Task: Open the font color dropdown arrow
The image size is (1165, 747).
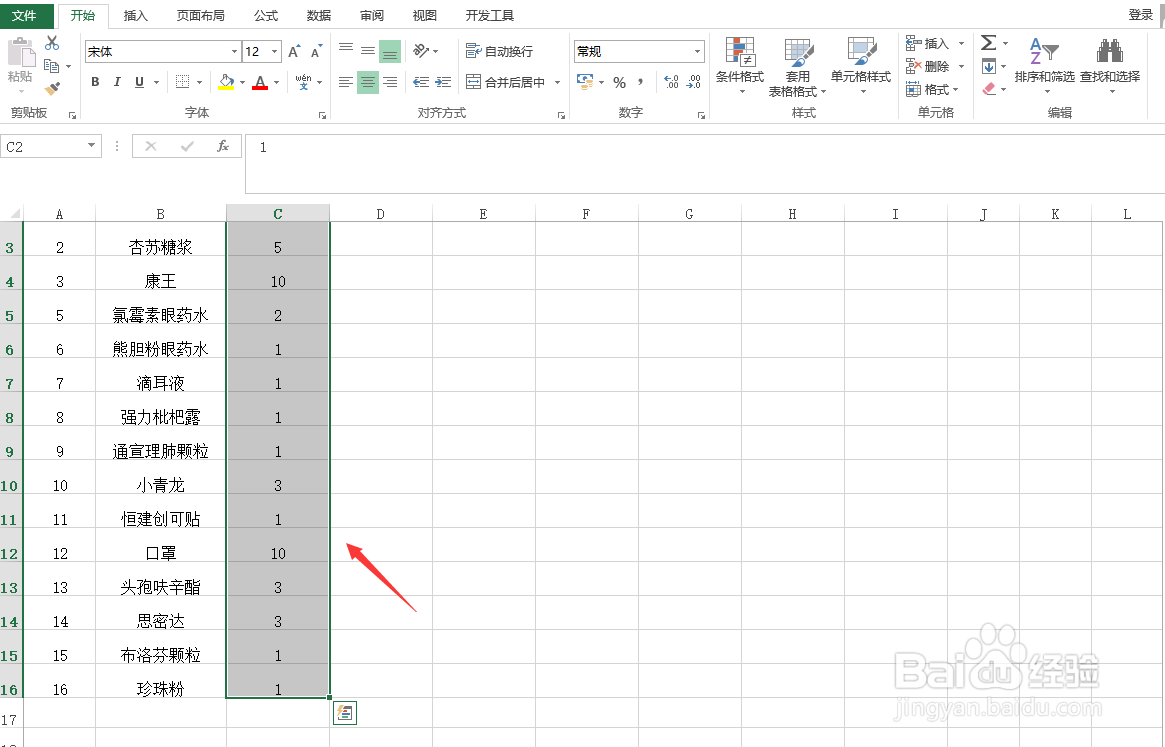Action: click(x=276, y=83)
